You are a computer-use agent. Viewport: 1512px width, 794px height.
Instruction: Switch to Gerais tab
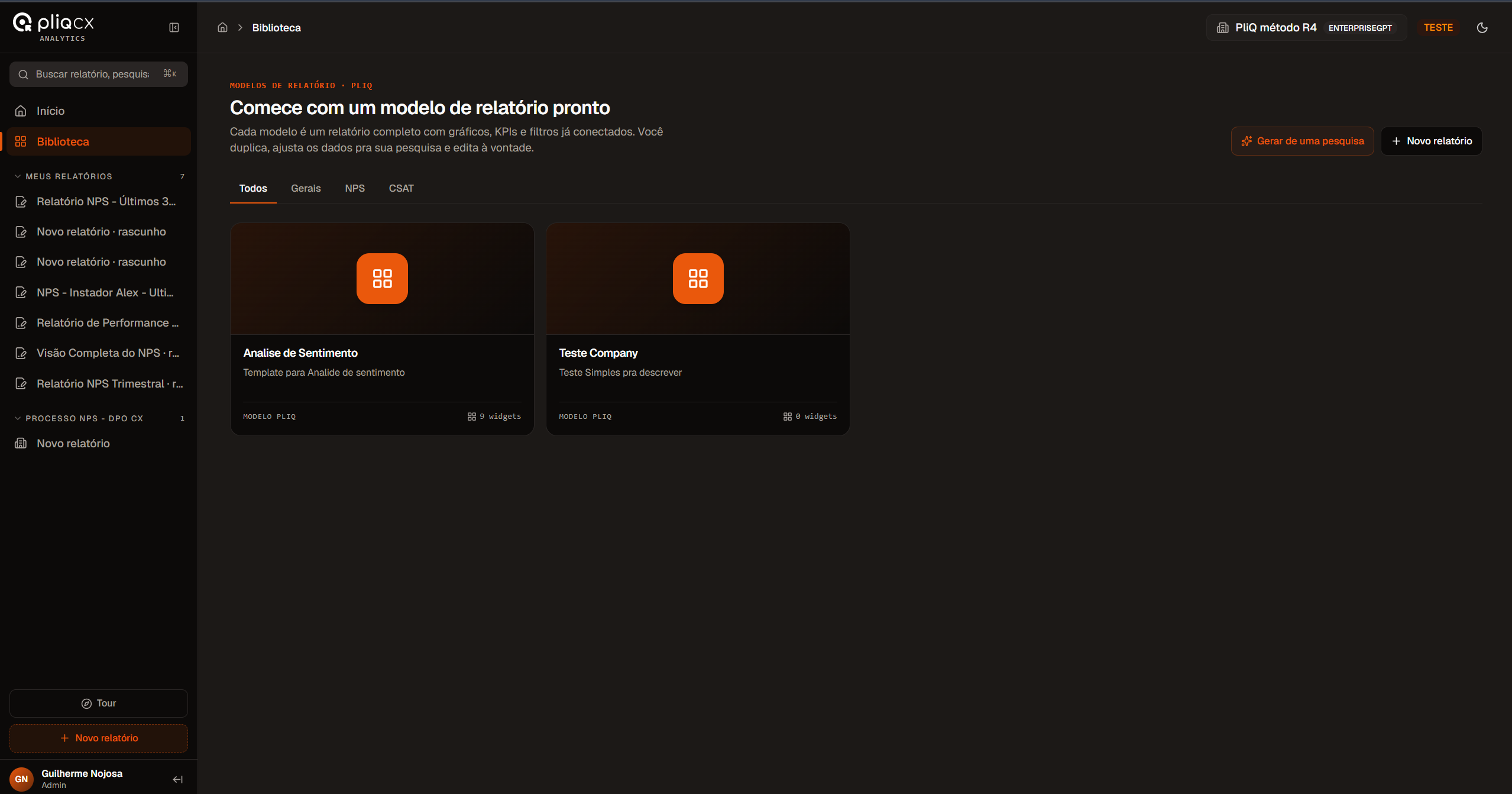(x=306, y=188)
